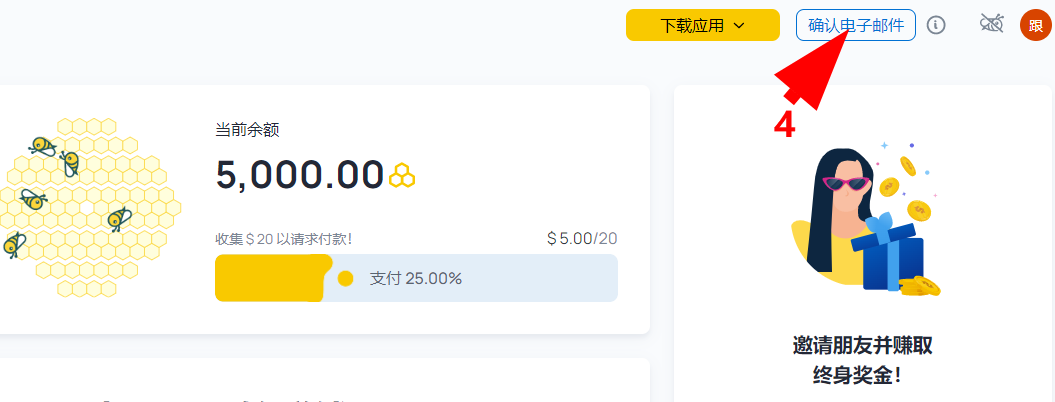Open the orange 跟 profile avatar
Screen dimensions: 1055x402
click(x=1035, y=26)
